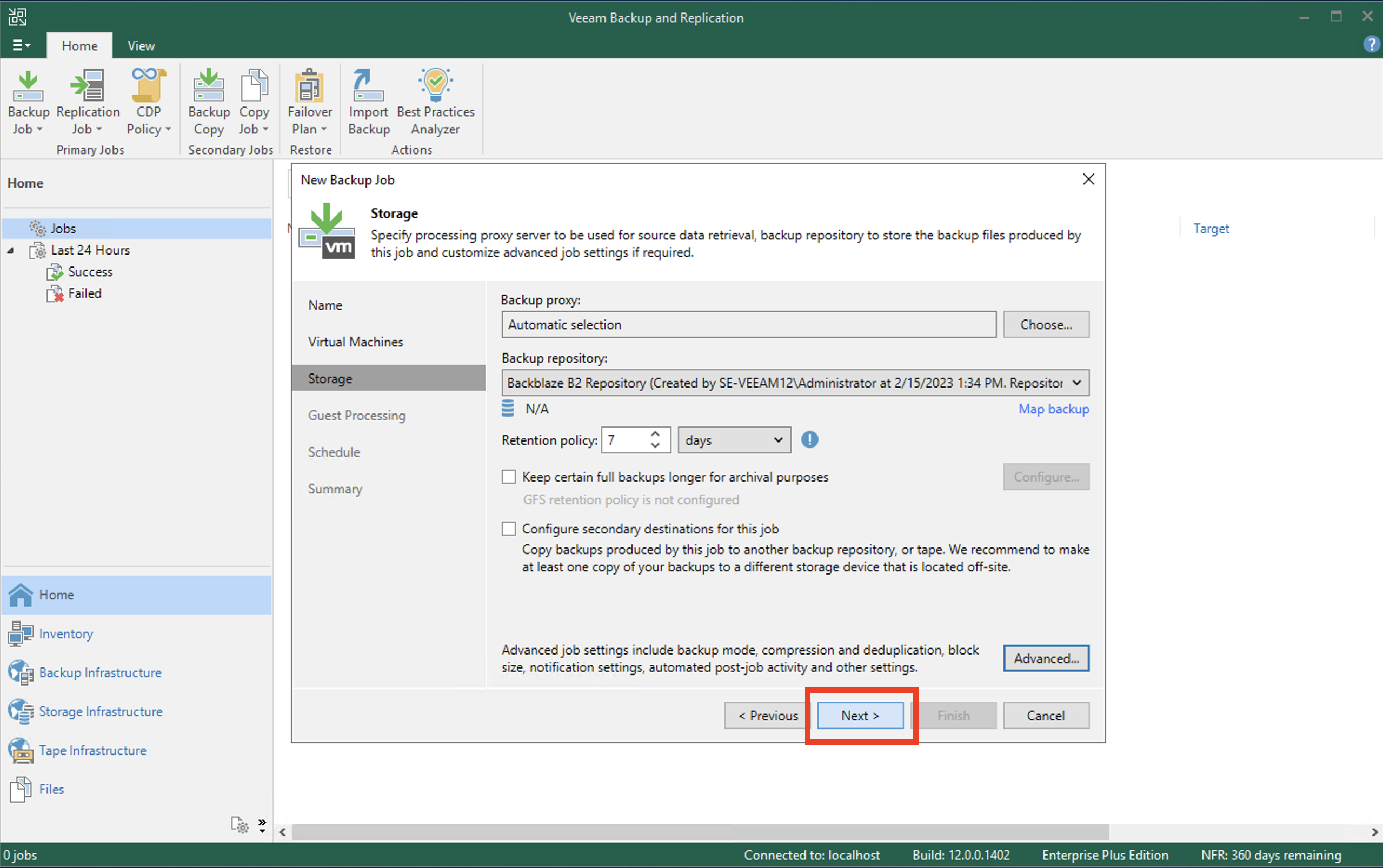Open the Failover Plan dropdown arrow

tap(324, 130)
